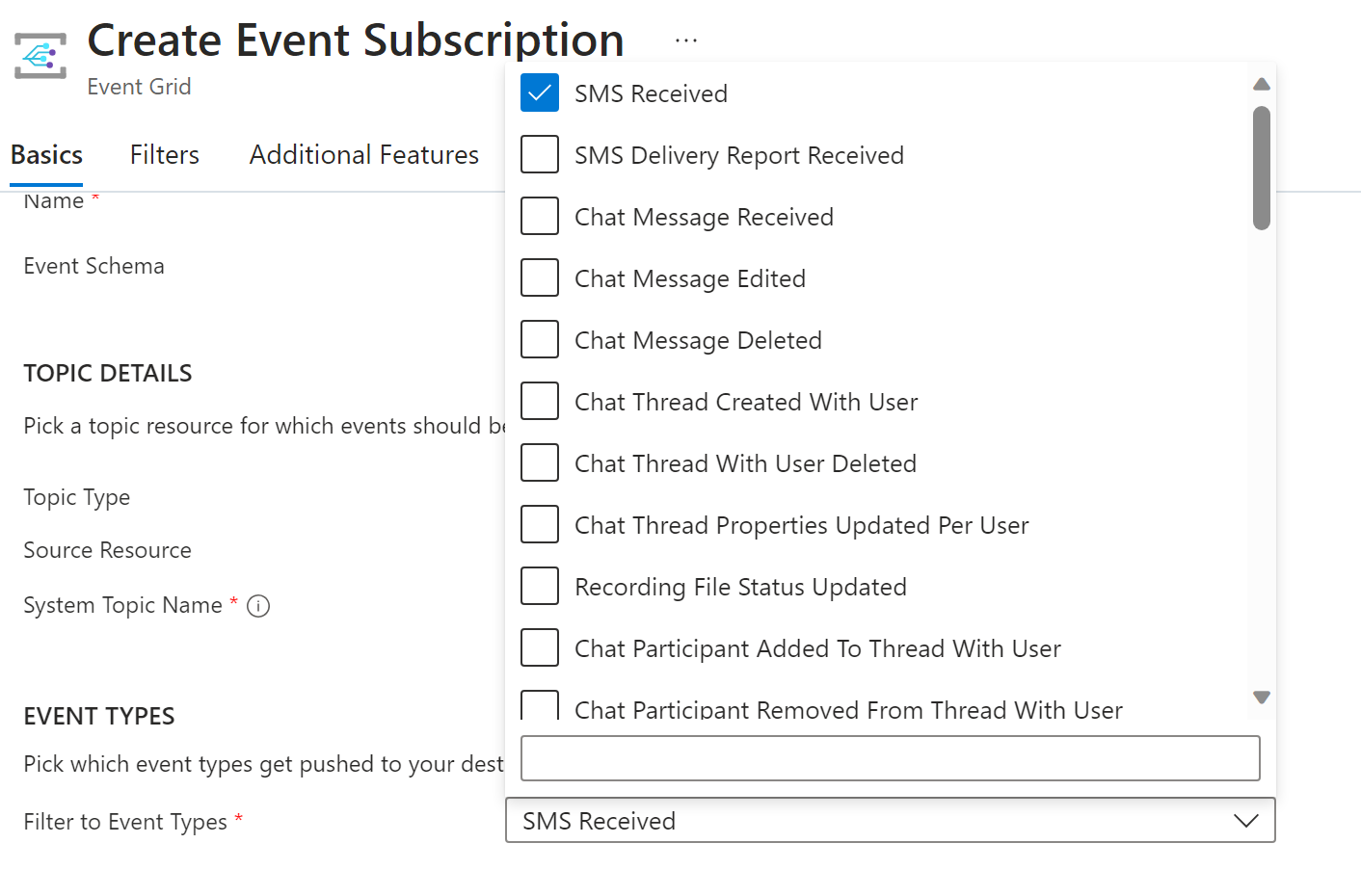Enable Chat Thread With User Deleted

(x=540, y=462)
